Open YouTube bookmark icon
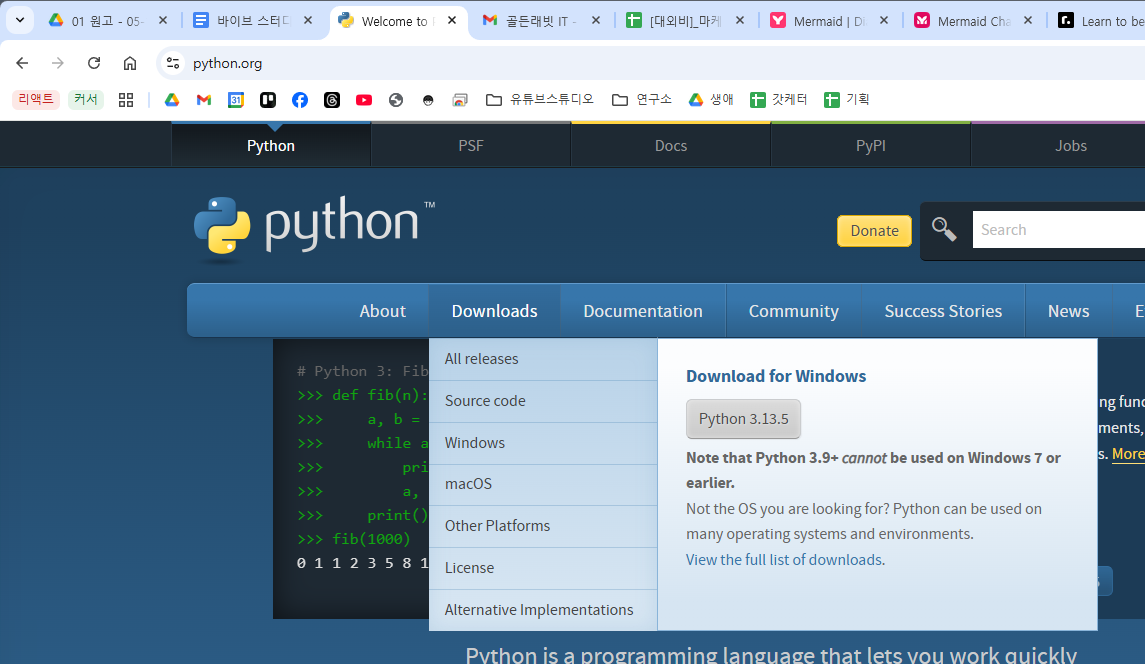 [x=364, y=100]
